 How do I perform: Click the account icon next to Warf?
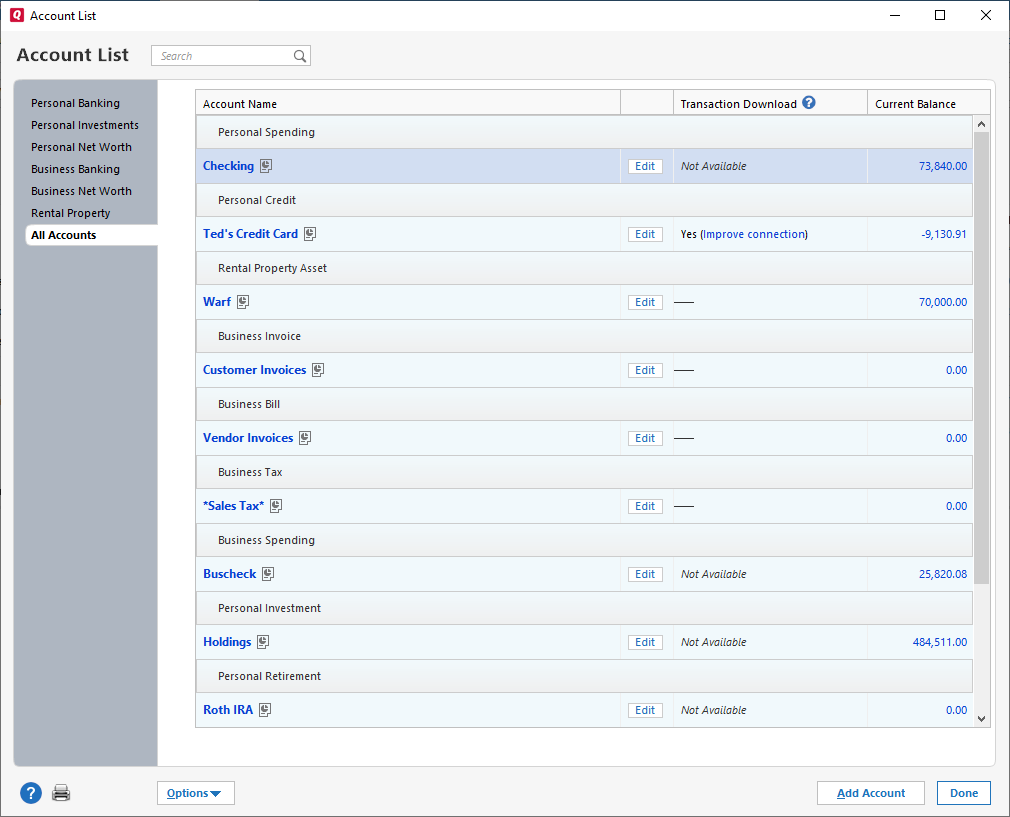[240, 301]
